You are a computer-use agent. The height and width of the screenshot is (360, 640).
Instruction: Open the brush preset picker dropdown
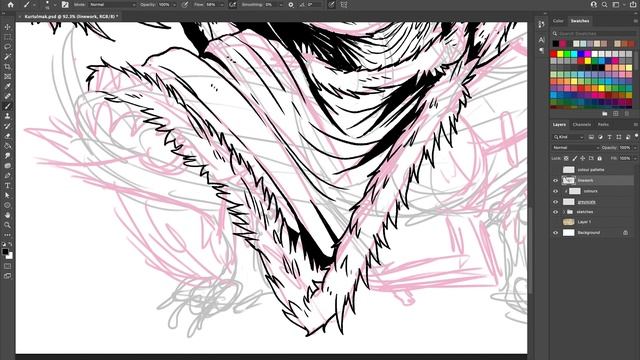(55, 5)
